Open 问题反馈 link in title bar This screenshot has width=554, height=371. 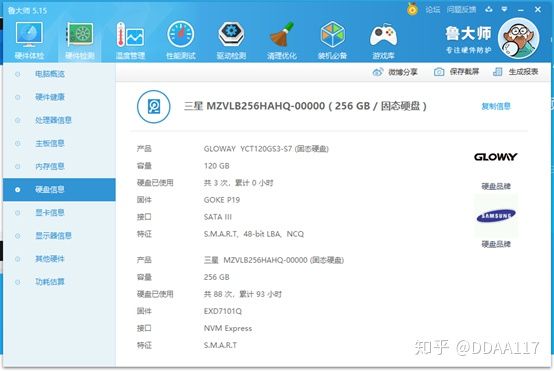[x=461, y=10]
